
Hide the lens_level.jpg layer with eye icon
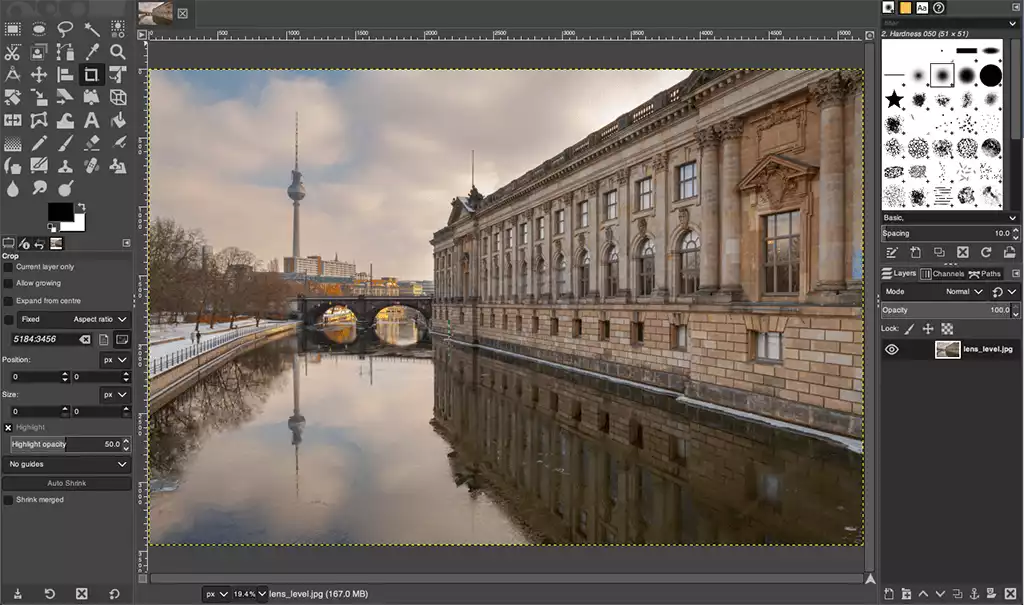[891, 349]
